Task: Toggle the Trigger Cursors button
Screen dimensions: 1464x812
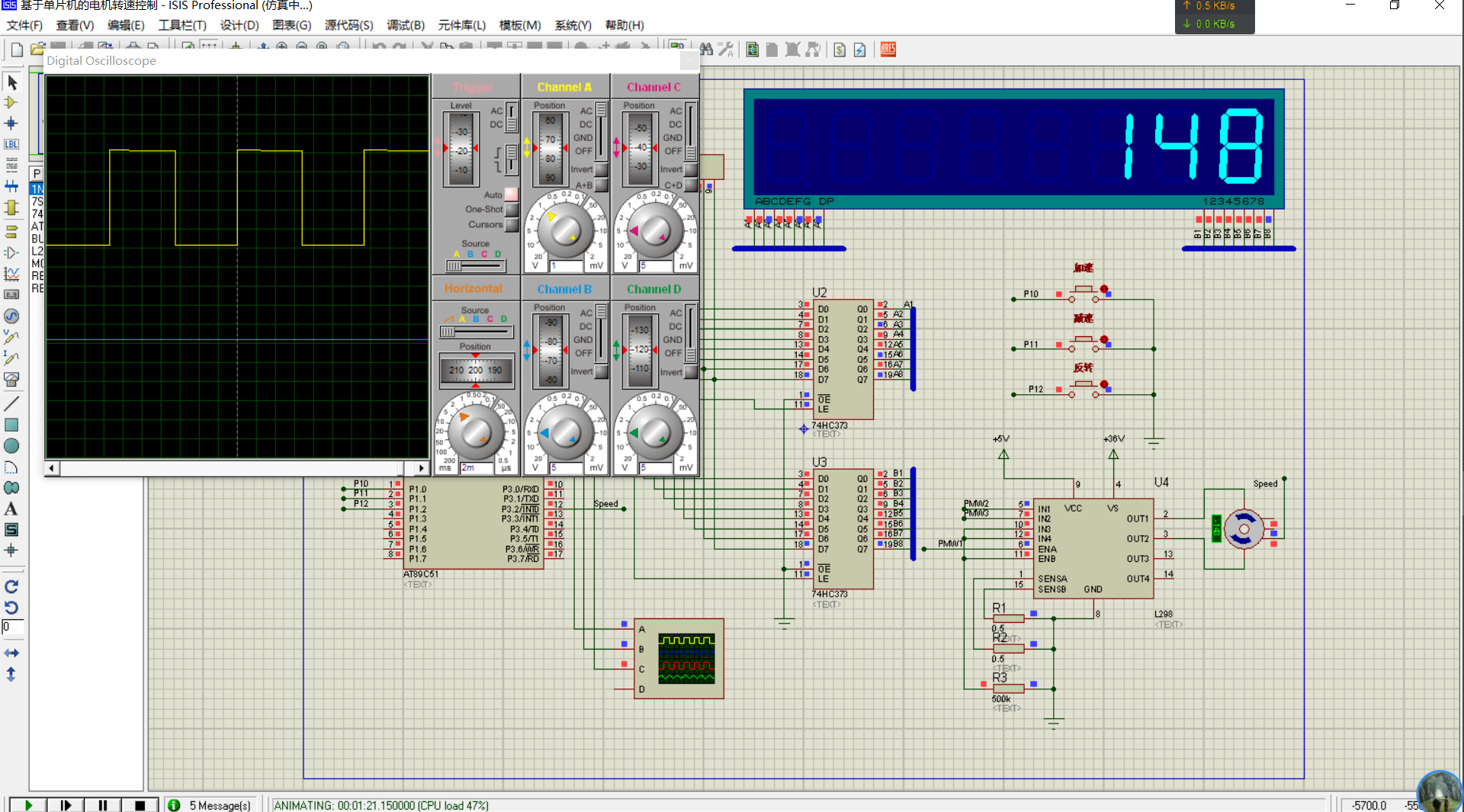Action: (512, 224)
